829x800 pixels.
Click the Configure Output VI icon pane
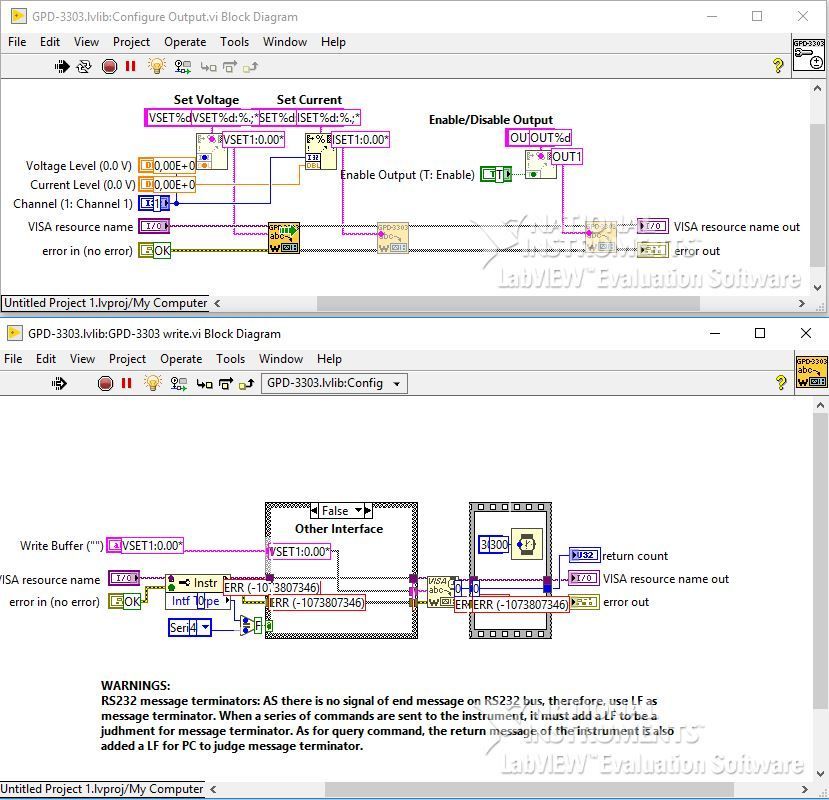809,54
